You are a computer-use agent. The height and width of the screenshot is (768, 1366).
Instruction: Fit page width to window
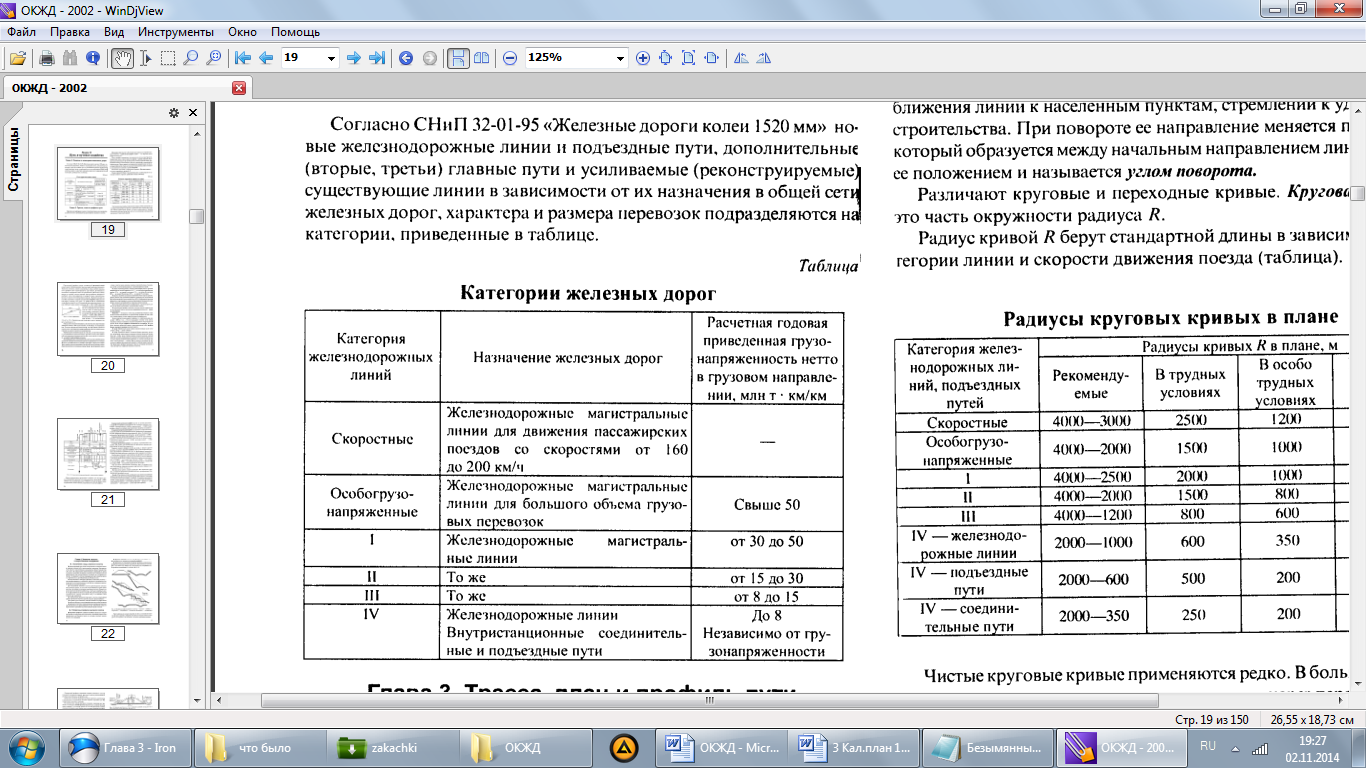coord(711,58)
